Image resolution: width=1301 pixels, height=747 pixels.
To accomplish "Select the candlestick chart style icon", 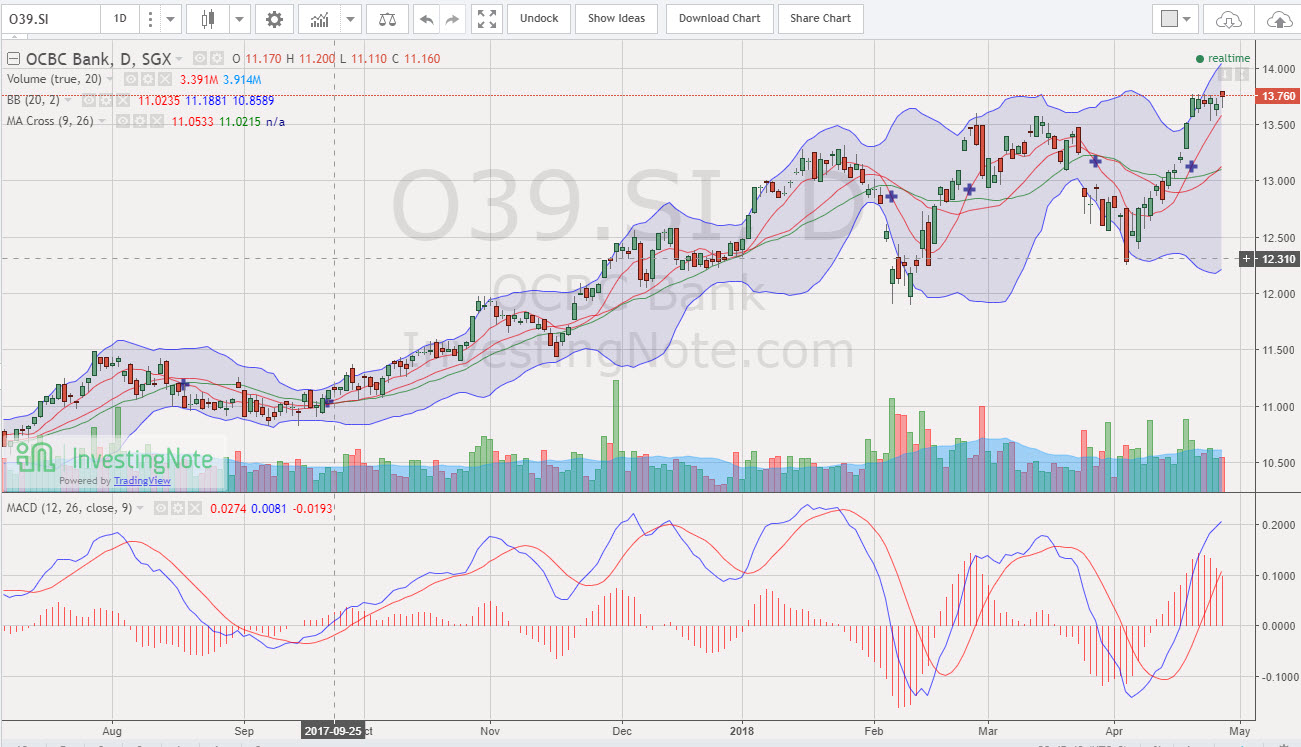I will pyautogui.click(x=208, y=18).
